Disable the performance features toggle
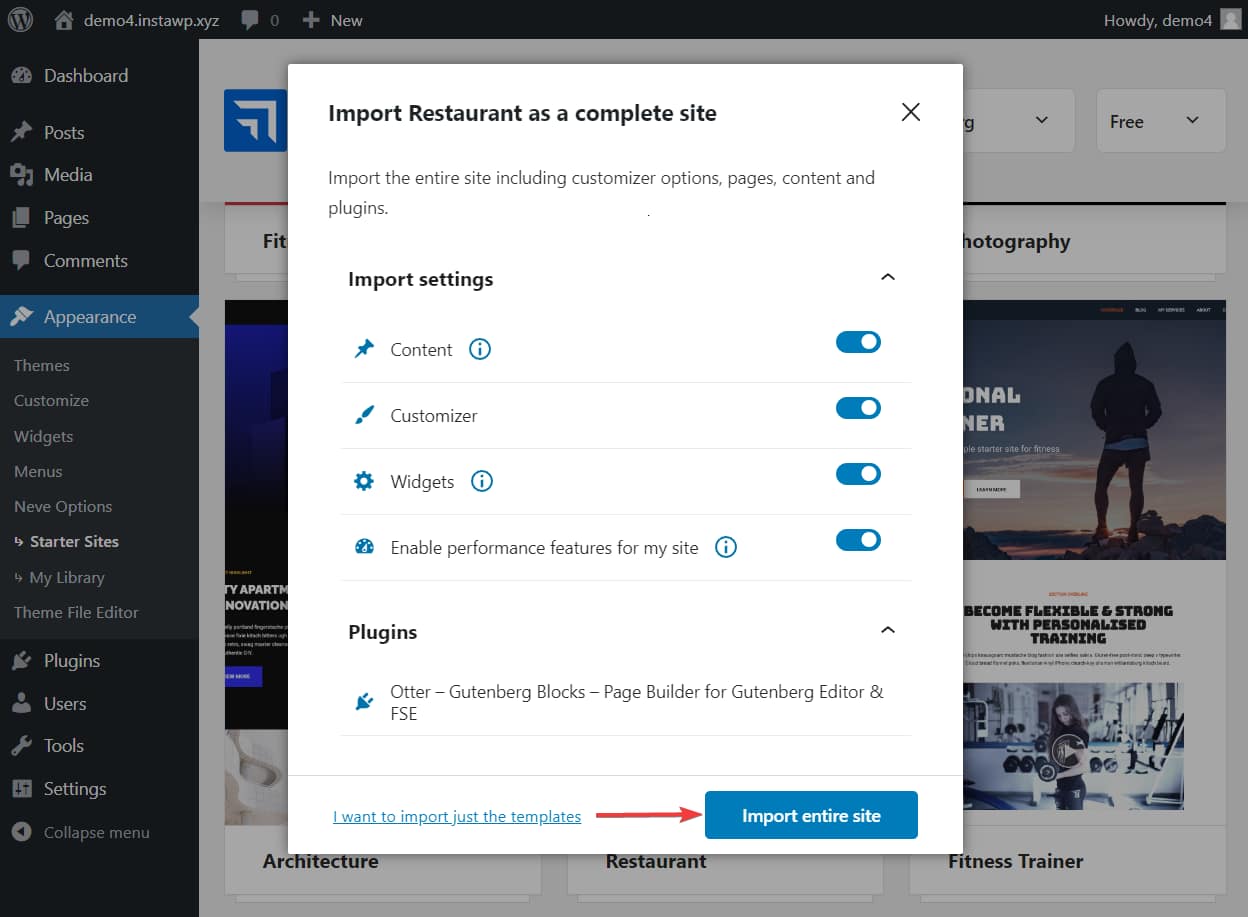 858,540
